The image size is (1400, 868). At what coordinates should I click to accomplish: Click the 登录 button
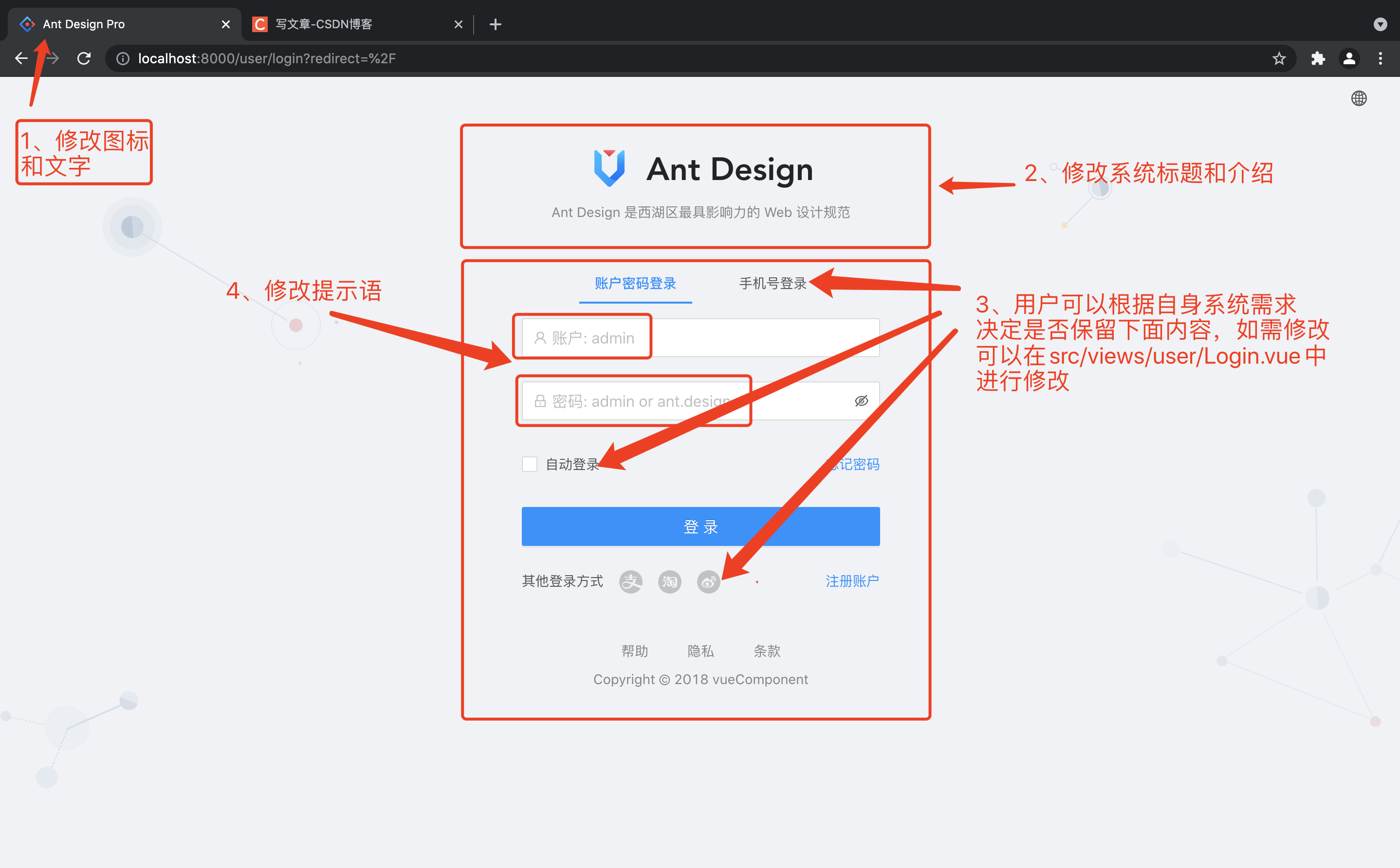point(700,526)
